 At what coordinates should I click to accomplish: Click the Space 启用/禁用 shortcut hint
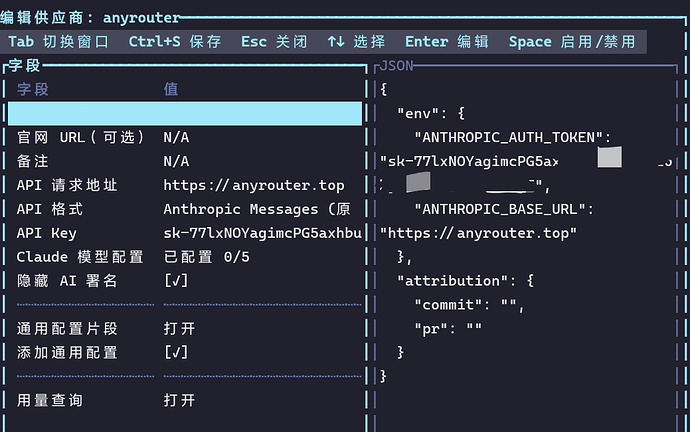[x=573, y=42]
